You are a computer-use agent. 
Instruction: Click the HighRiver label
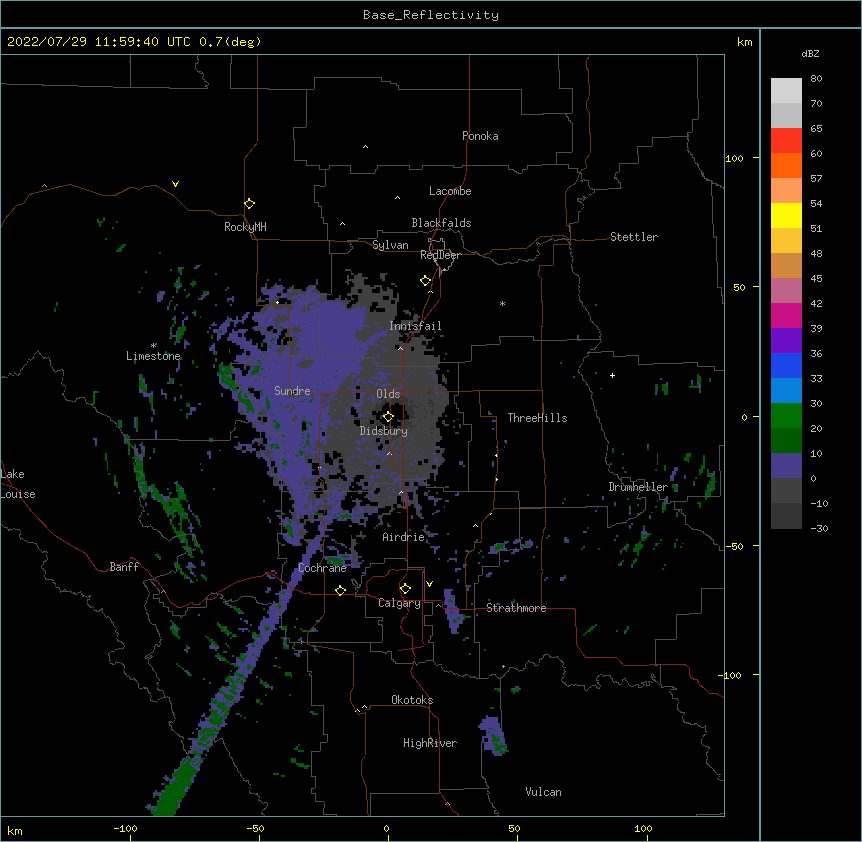click(x=430, y=743)
